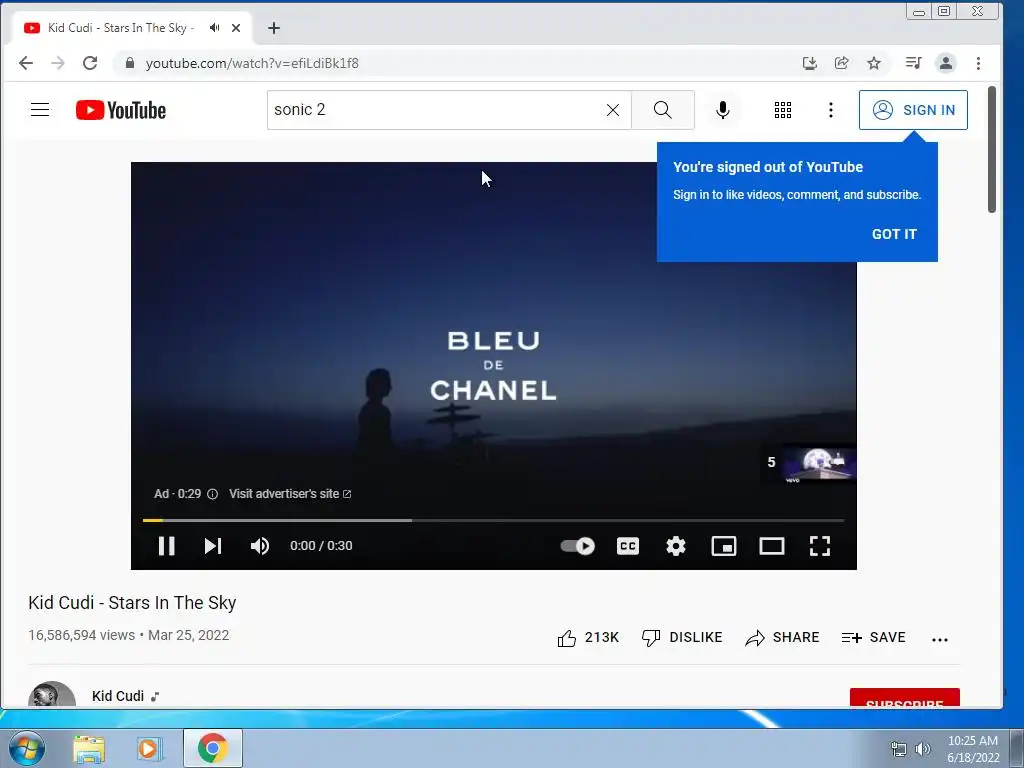Screen dimensions: 1024x768
Task: Close the Kid Cudi tab
Action: coord(236,28)
